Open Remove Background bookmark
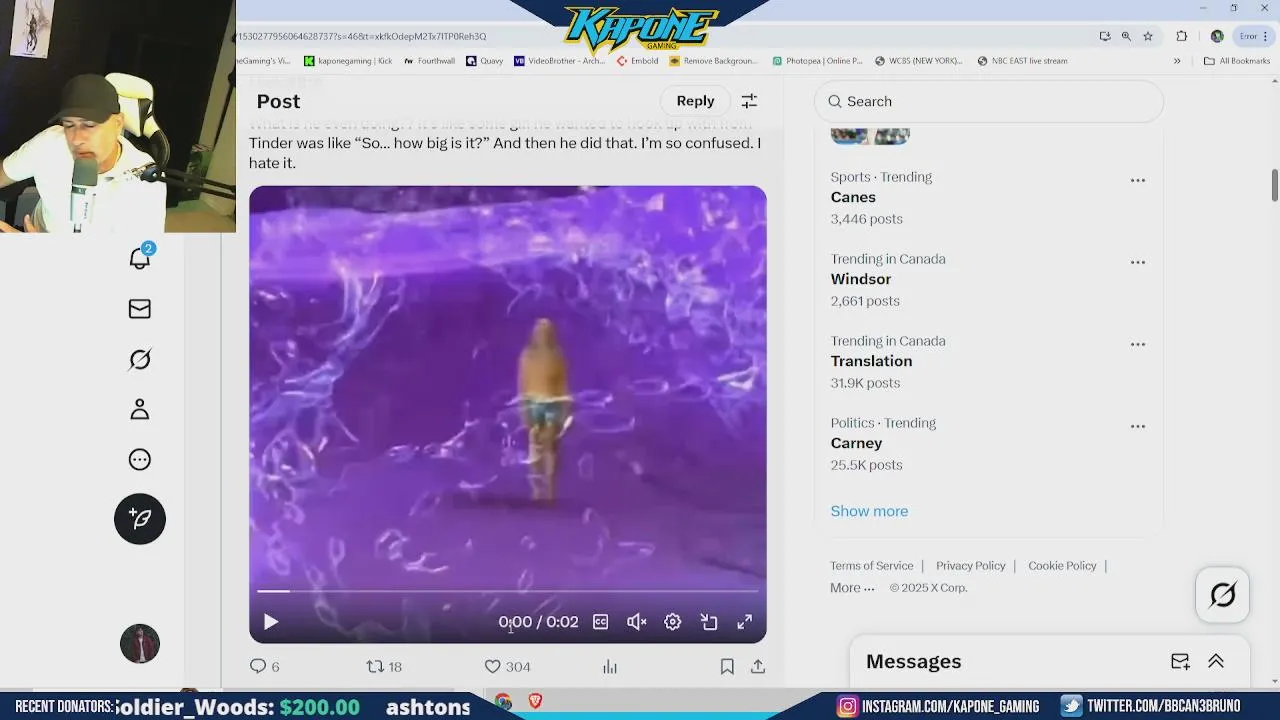 714,61
